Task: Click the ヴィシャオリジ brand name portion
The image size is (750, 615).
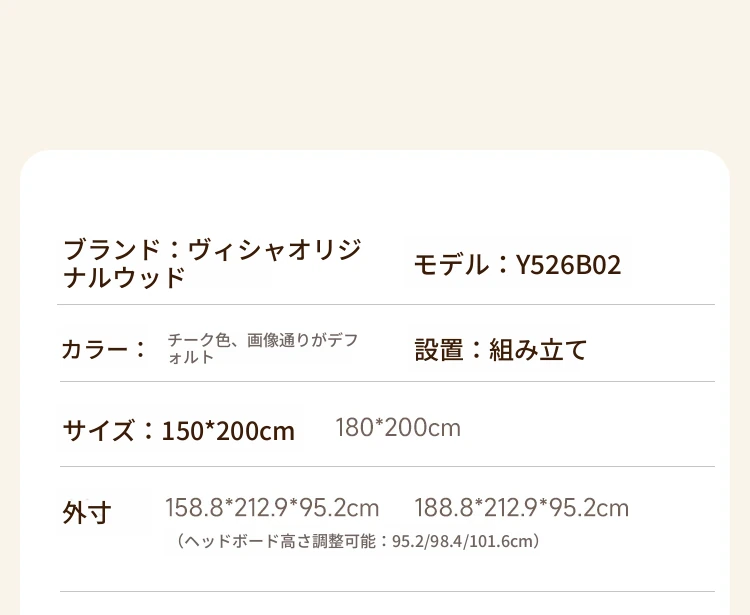Action: coord(275,250)
